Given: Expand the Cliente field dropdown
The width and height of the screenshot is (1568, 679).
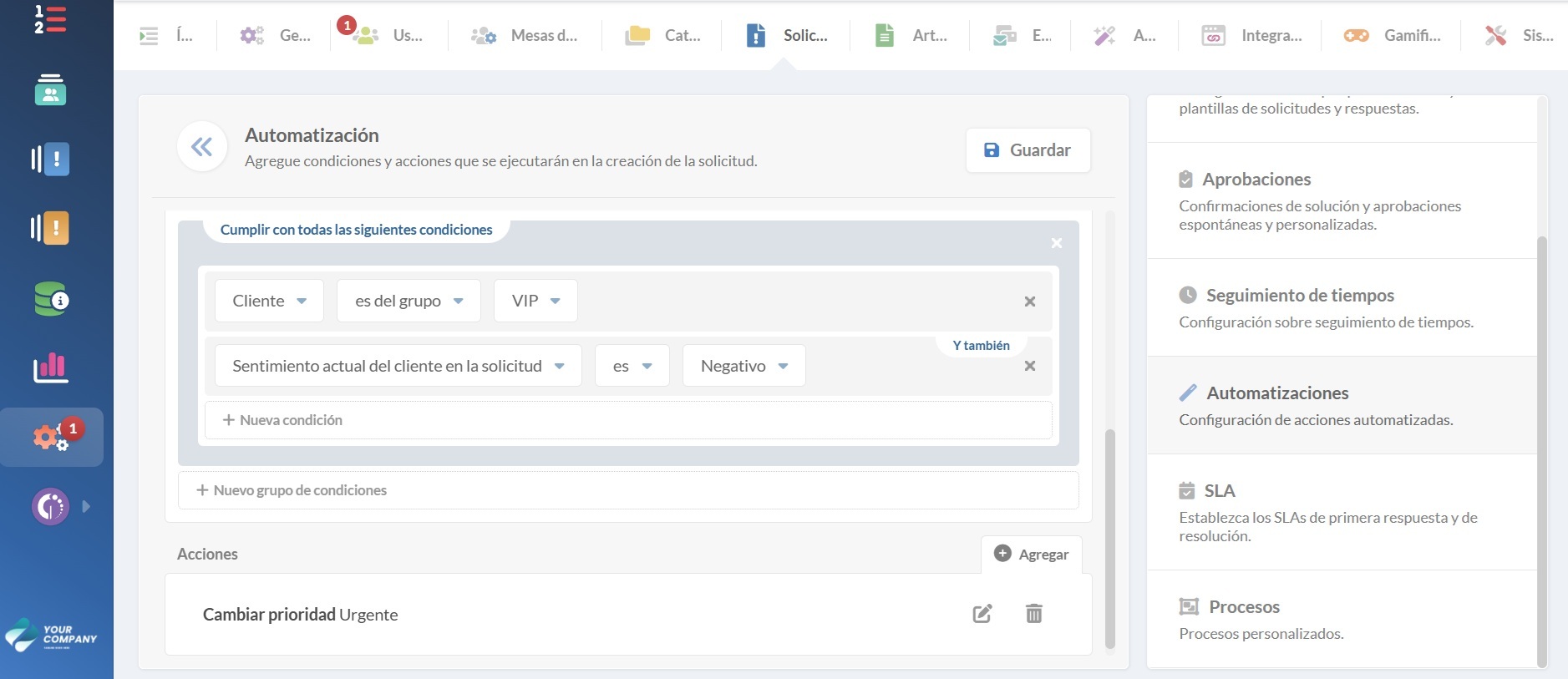Looking at the screenshot, I should coord(269,301).
